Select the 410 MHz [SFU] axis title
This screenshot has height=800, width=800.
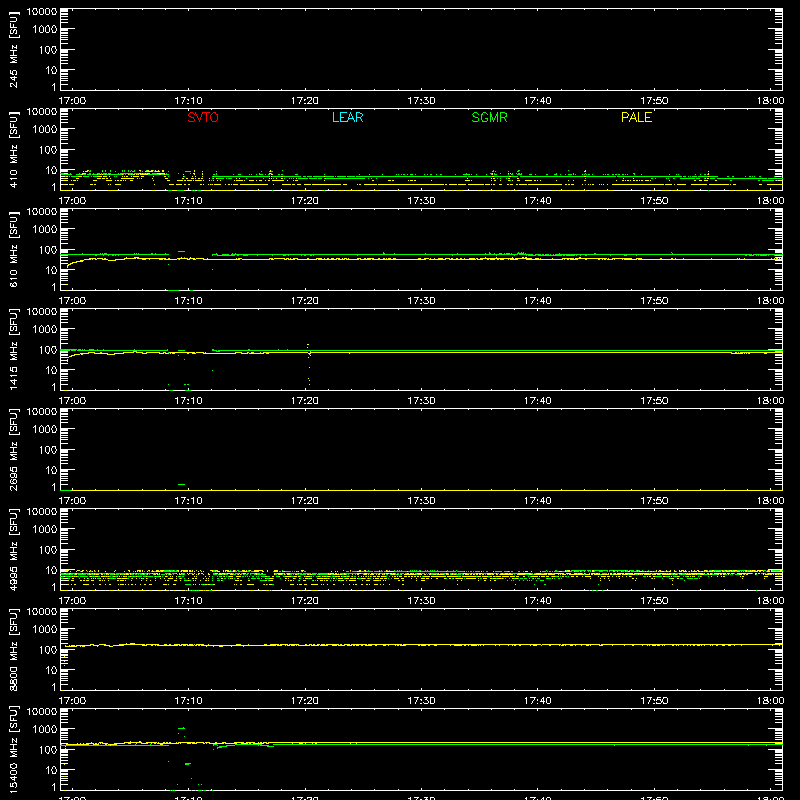(13, 150)
